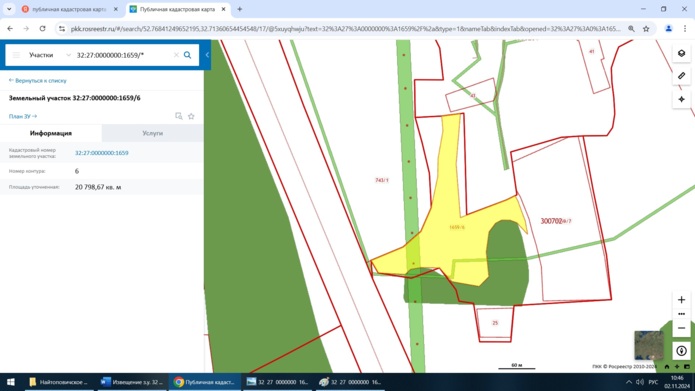Open the hamburger menu in search bar
This screenshot has height=391, width=695.
click(x=16, y=55)
